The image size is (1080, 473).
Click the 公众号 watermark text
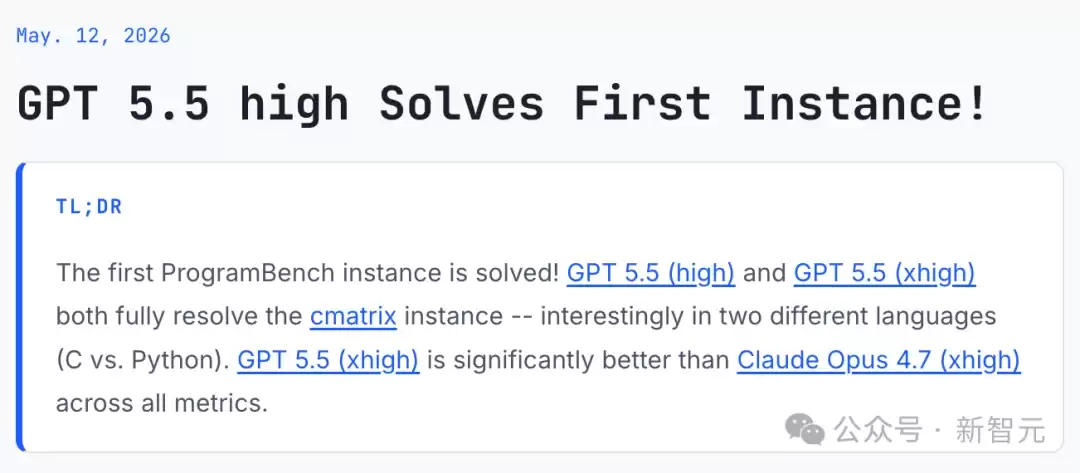point(878,430)
